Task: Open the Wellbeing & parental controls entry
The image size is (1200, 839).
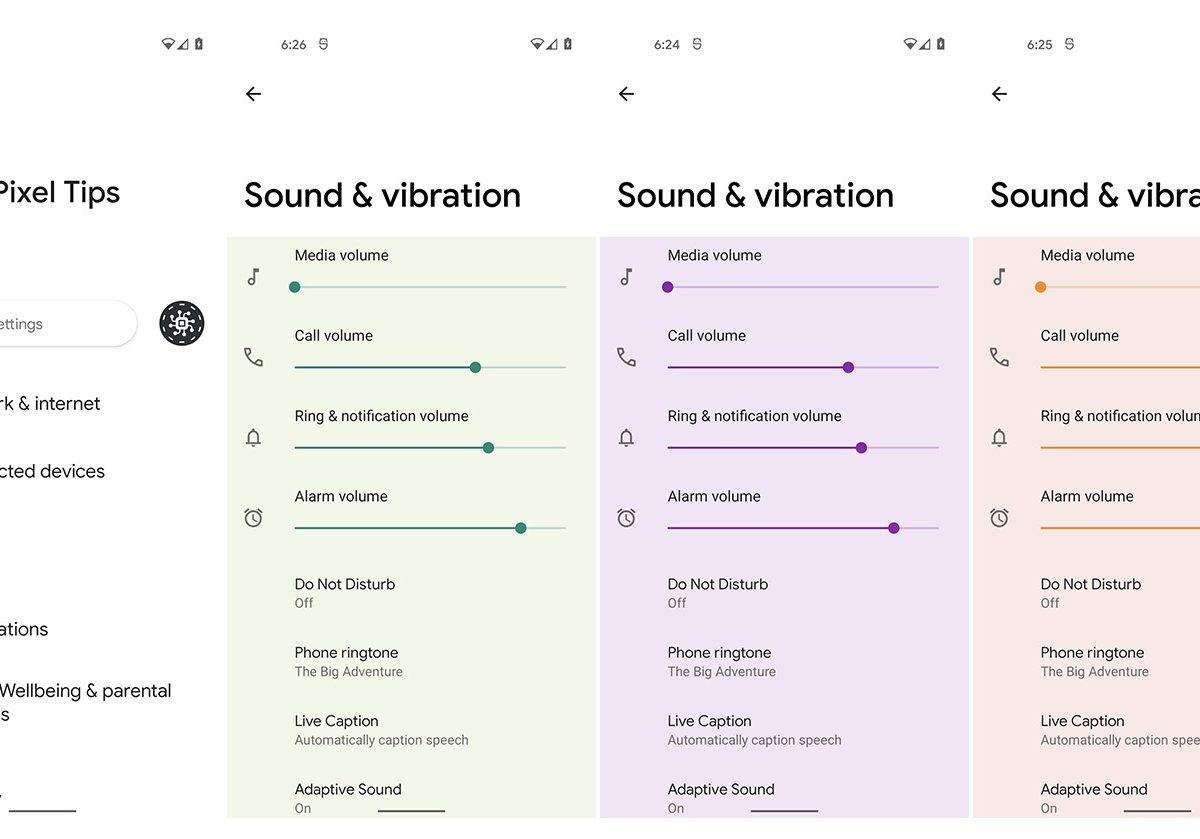Action: pyautogui.click(x=85, y=701)
